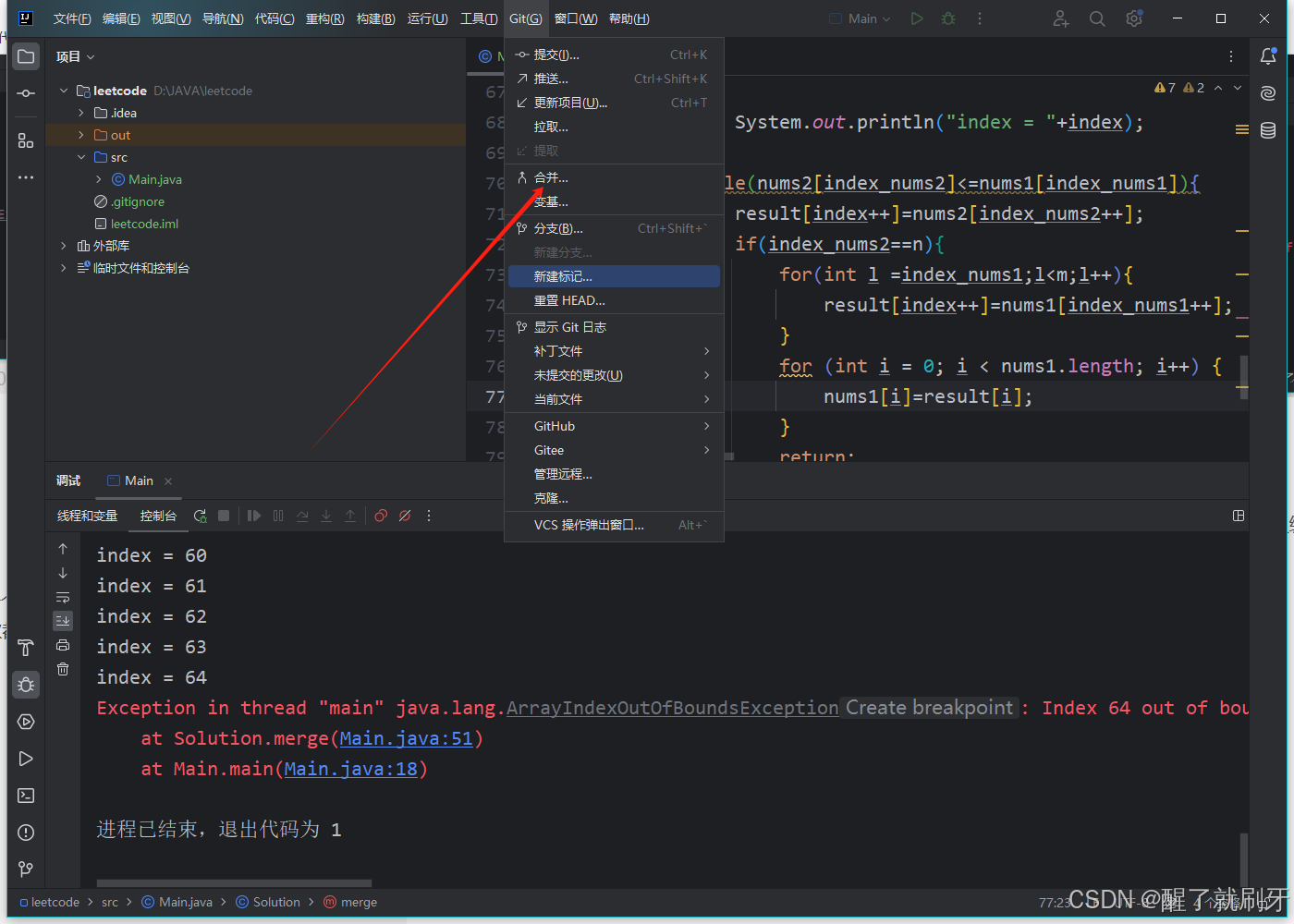Open Main.java:51 stack trace link
This screenshot has width=1294, height=924.
point(406,738)
